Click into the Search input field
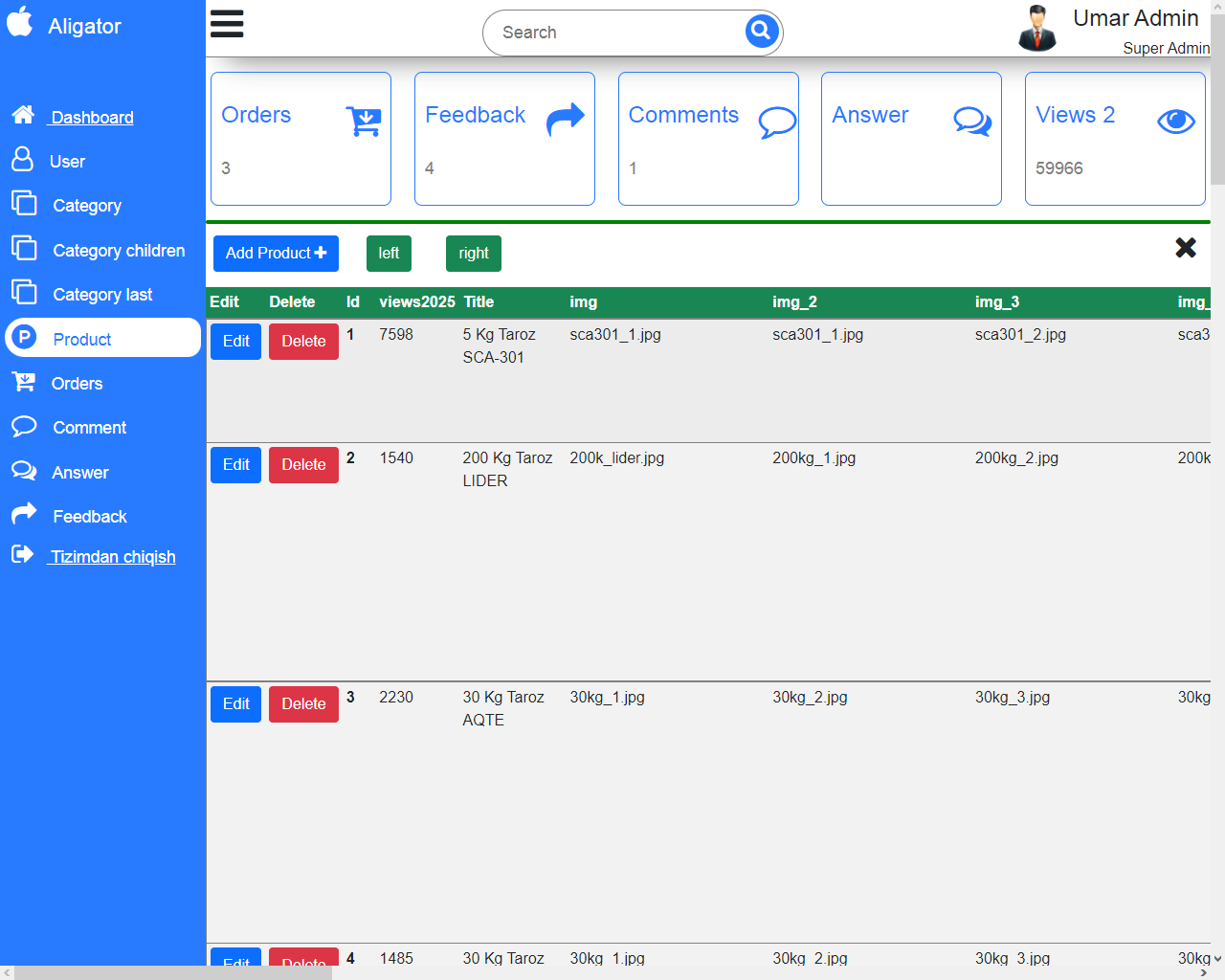 pyautogui.click(x=612, y=33)
